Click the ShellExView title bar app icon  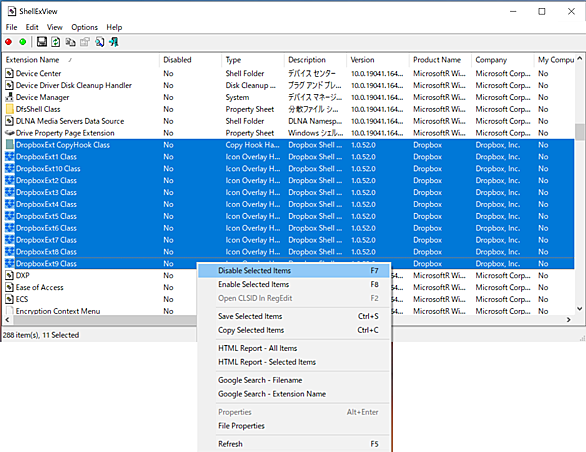[12, 11]
